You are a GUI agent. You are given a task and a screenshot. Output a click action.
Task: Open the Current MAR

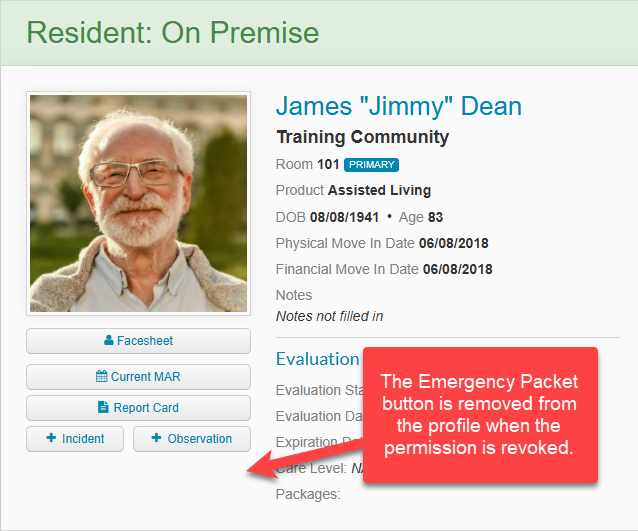[138, 377]
